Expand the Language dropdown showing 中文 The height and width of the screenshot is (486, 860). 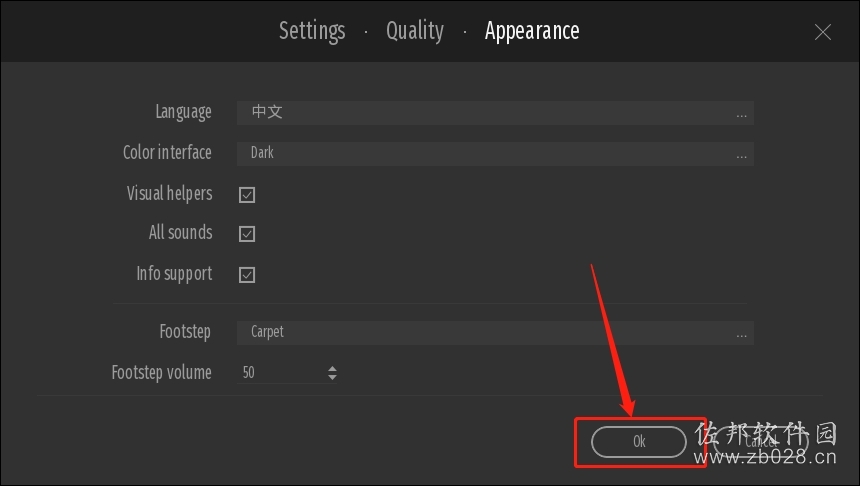(495, 112)
